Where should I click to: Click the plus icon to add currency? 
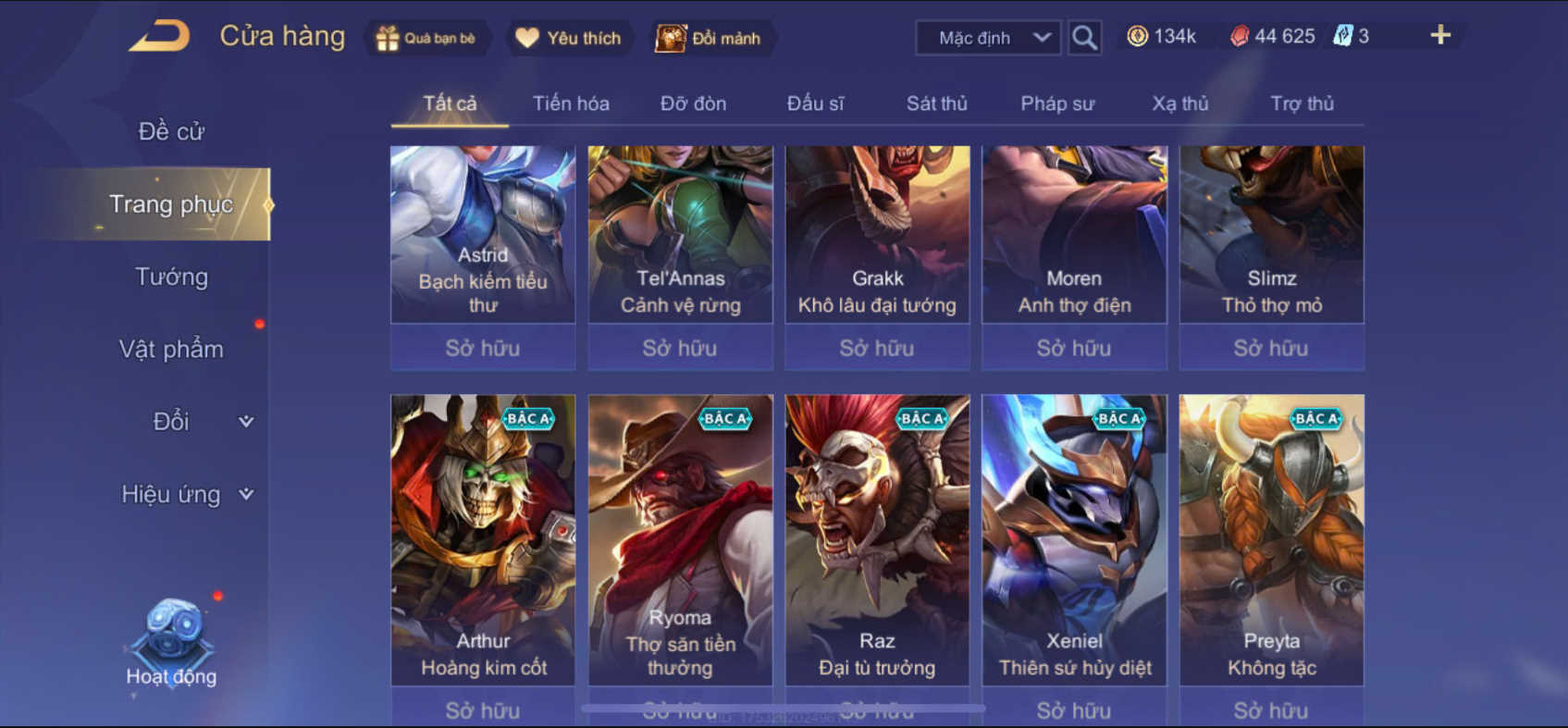click(1440, 35)
